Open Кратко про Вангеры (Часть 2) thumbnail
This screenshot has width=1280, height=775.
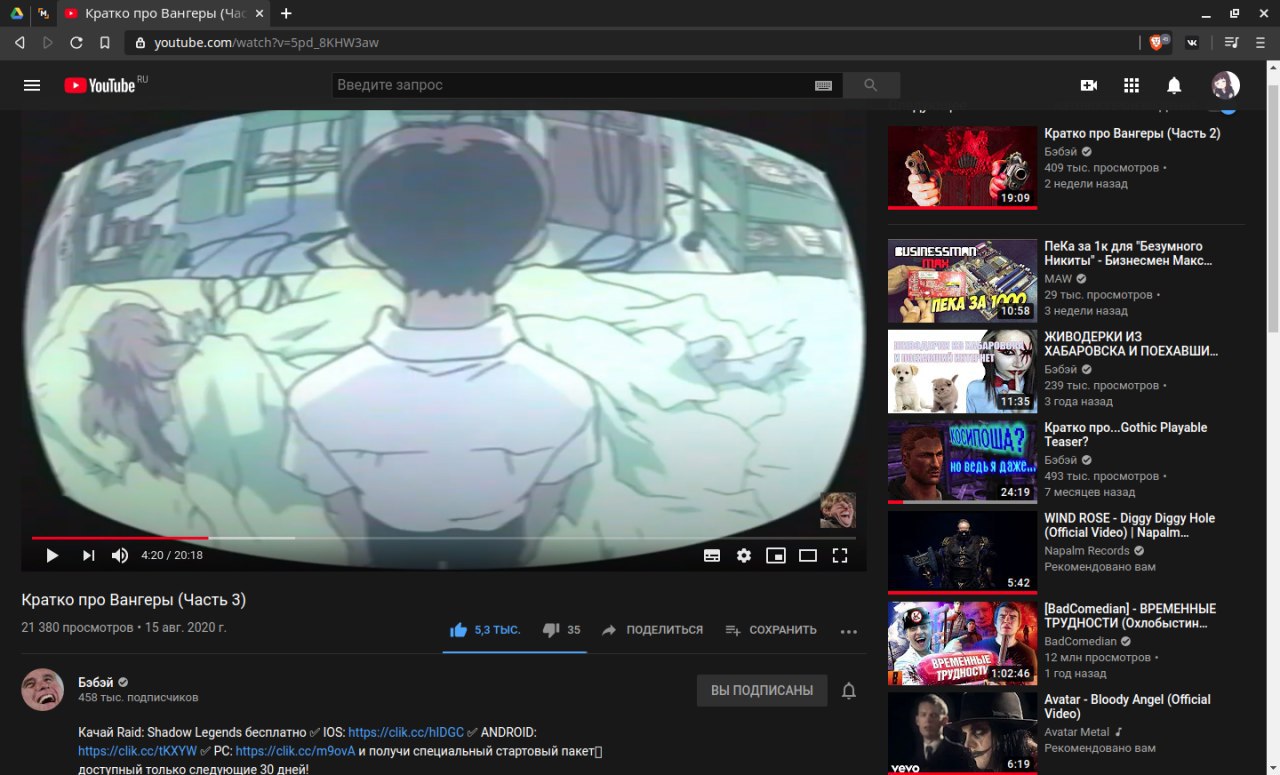(x=963, y=167)
